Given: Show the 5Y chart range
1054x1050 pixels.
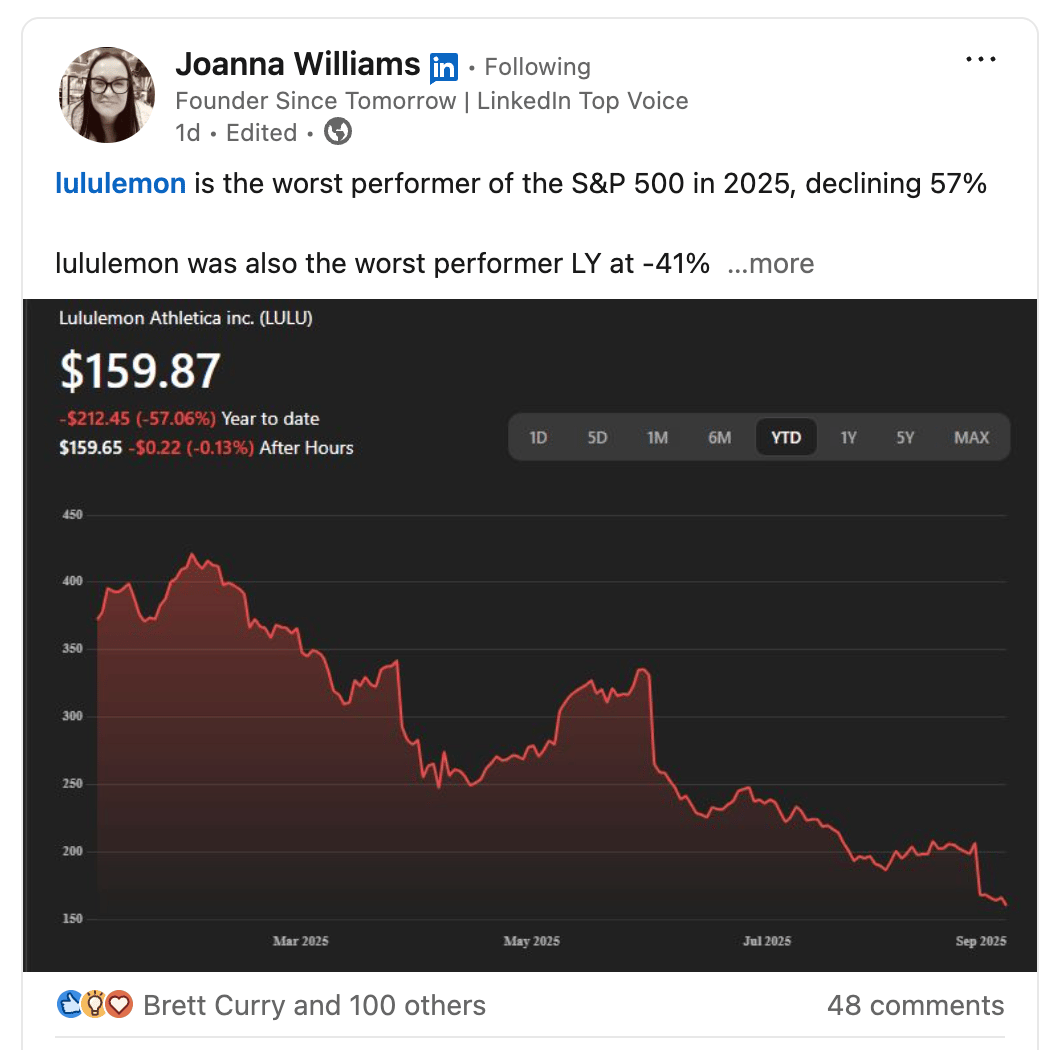Looking at the screenshot, I should click(x=905, y=437).
